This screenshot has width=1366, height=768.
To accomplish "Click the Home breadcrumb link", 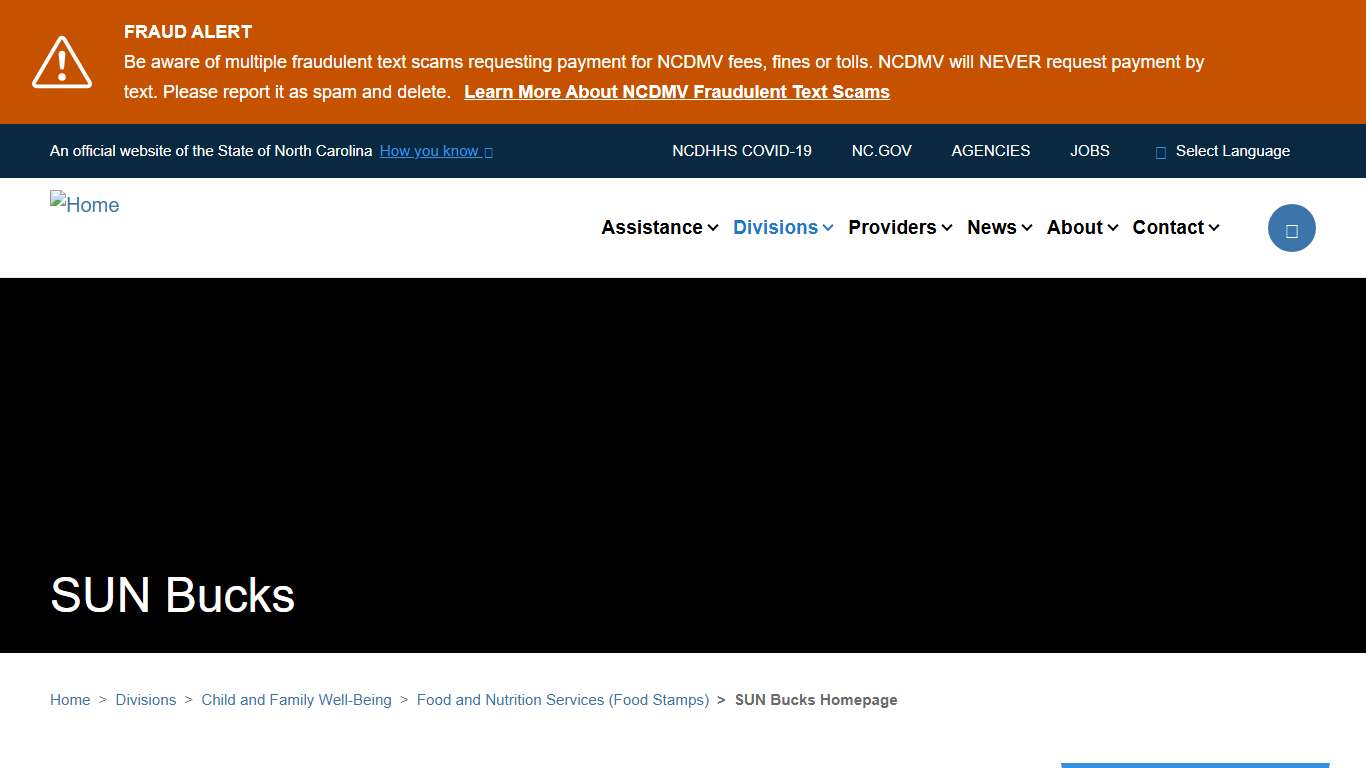I will click(x=70, y=700).
